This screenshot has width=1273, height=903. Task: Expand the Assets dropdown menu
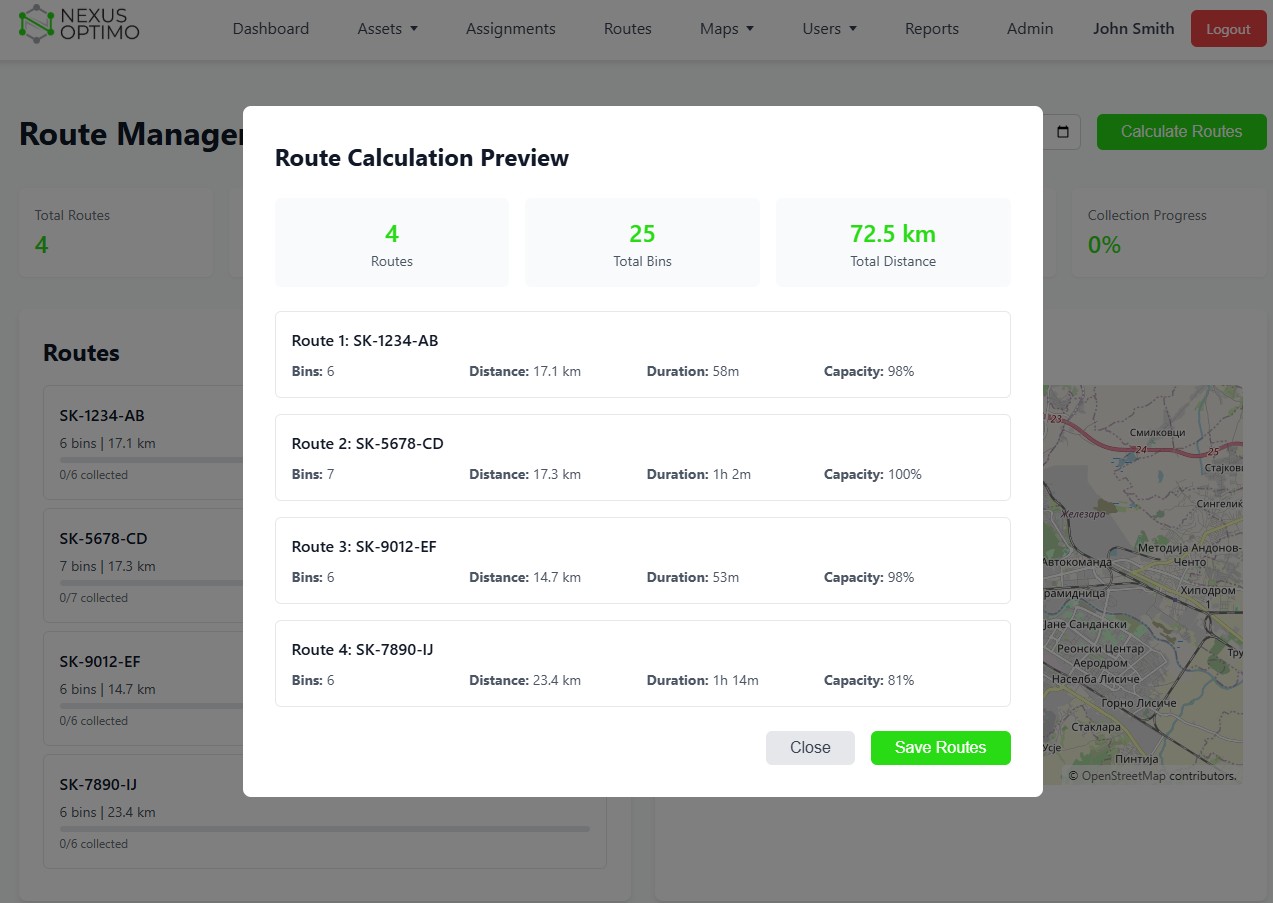[388, 29]
